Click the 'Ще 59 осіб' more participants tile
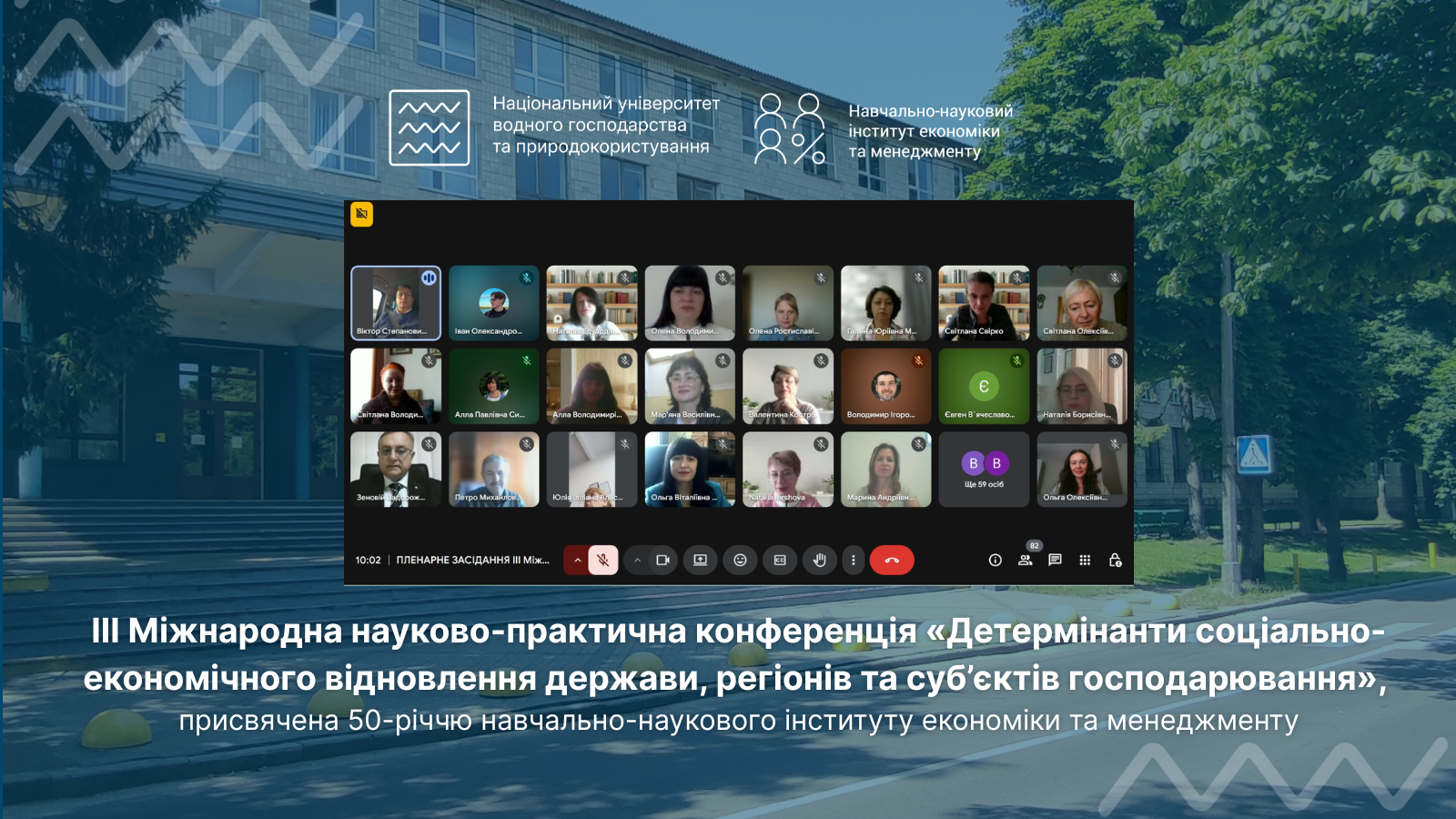 [984, 469]
